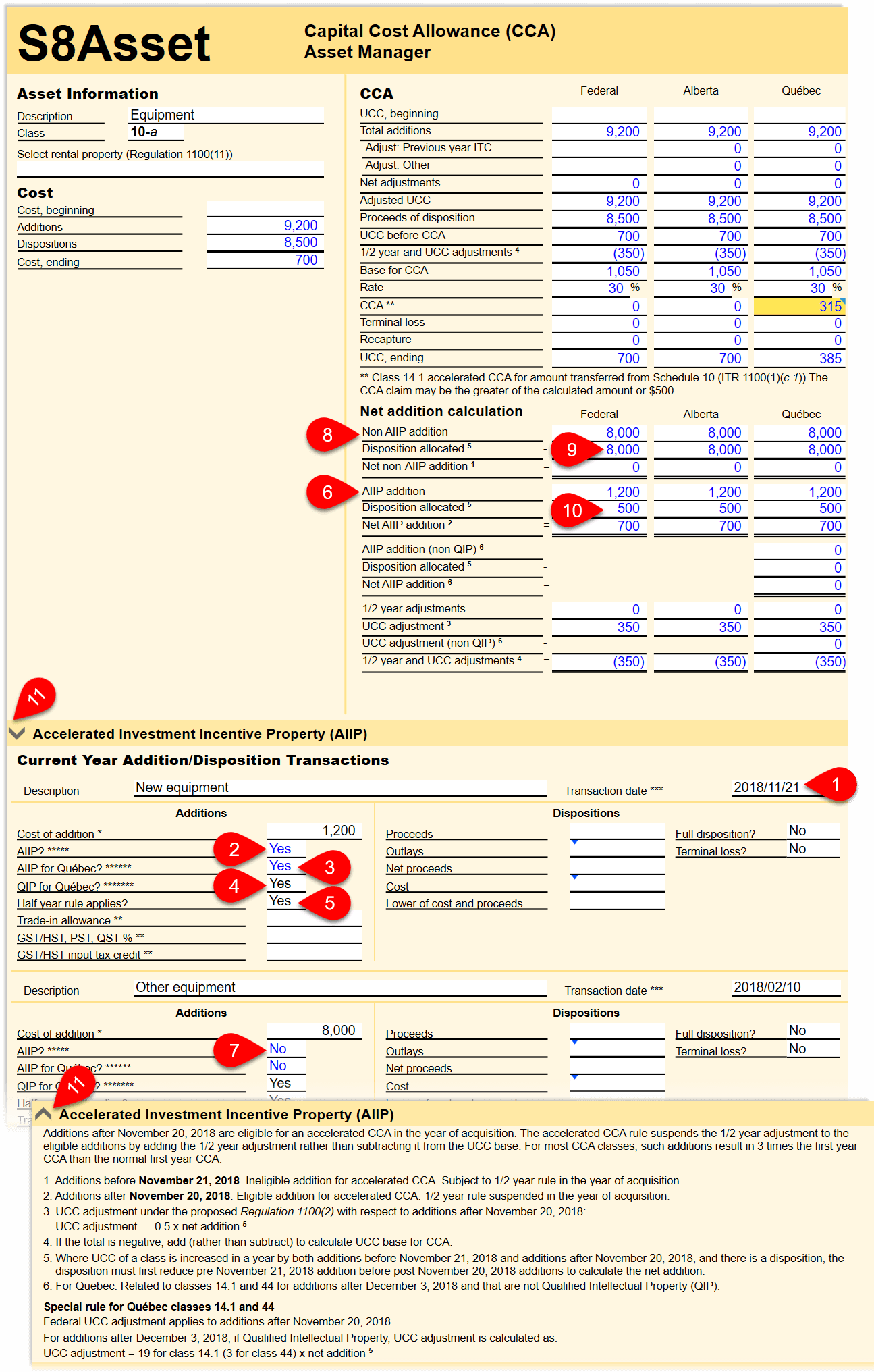Toggle Full disposition No for New equipment

813,830
